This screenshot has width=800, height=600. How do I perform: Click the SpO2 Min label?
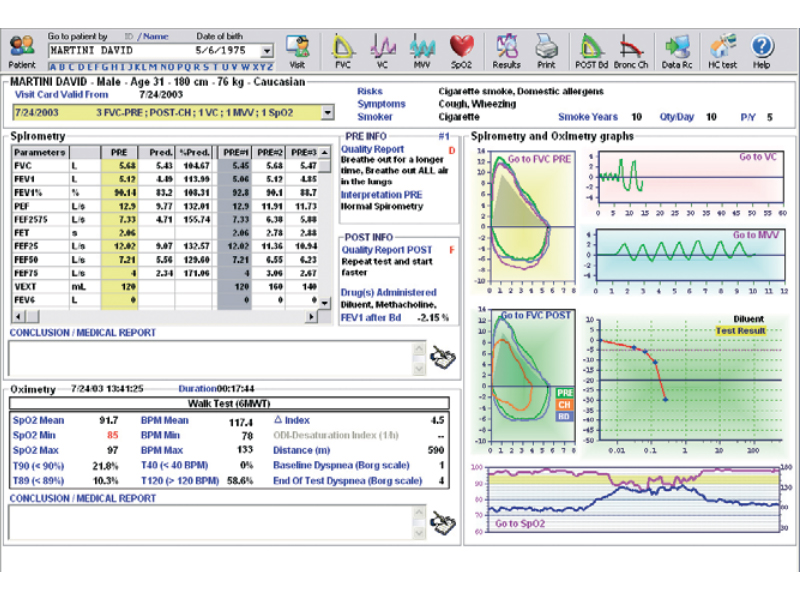click(x=34, y=435)
